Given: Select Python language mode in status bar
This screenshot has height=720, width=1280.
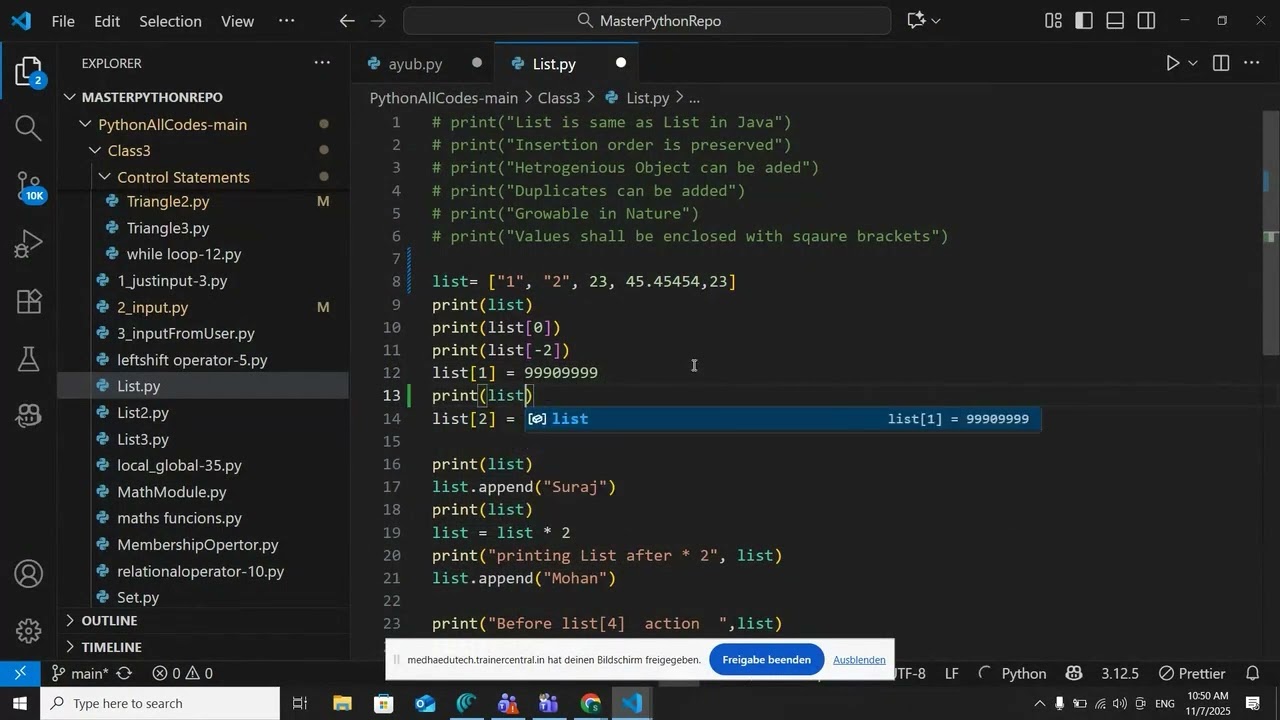Looking at the screenshot, I should tap(1023, 674).
